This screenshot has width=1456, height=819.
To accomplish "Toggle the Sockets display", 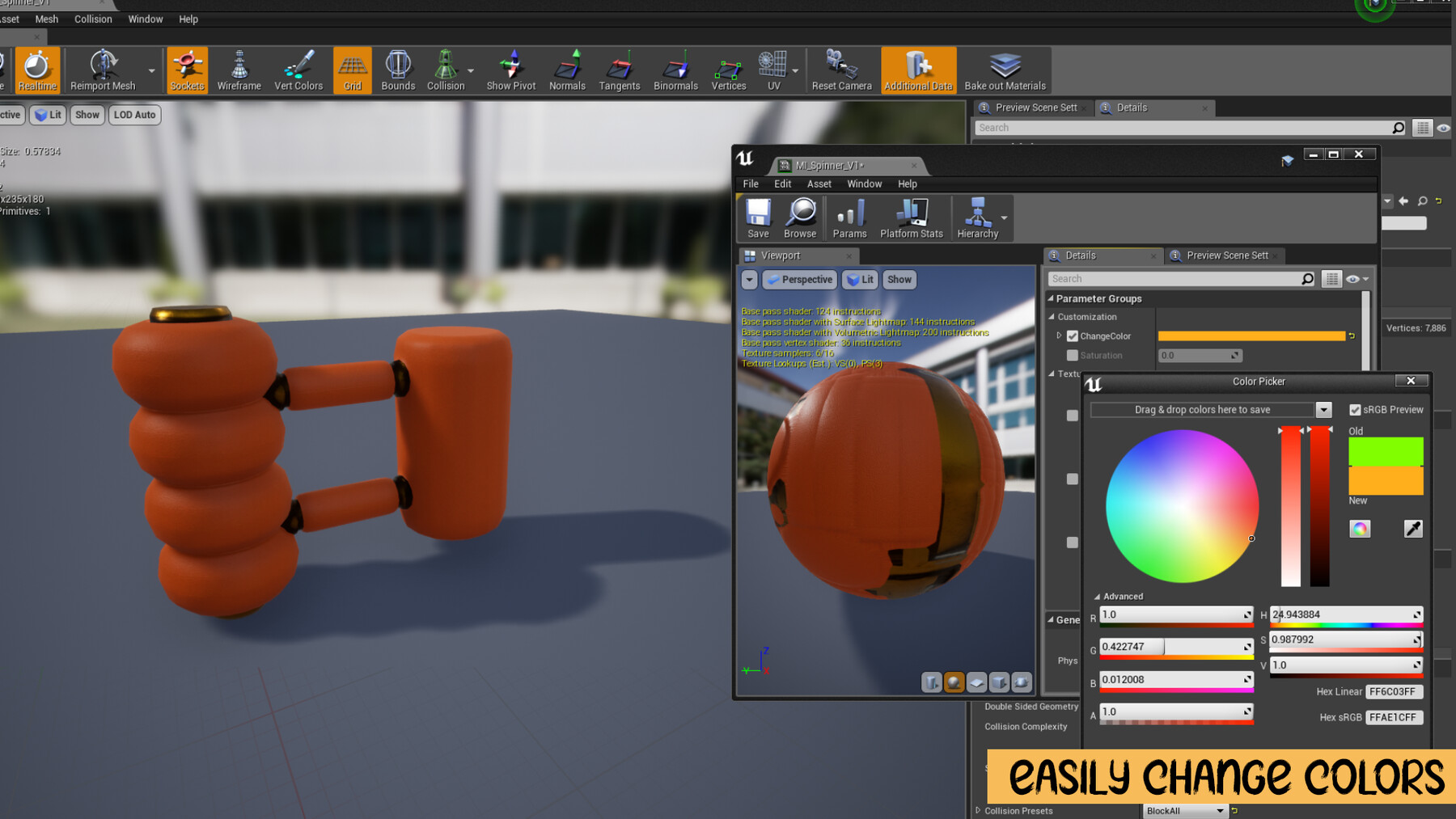I will [x=187, y=70].
